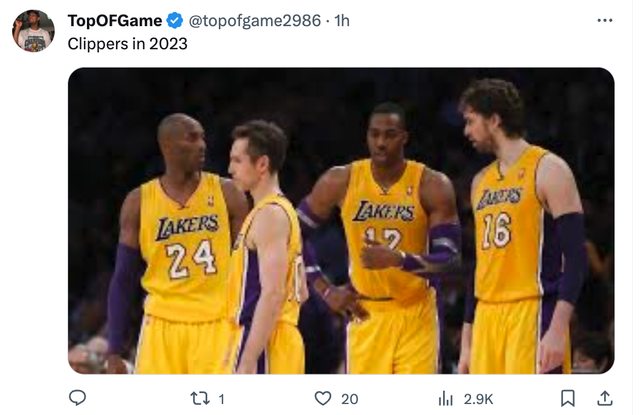Click the retweet count of 1

pyautogui.click(x=221, y=398)
